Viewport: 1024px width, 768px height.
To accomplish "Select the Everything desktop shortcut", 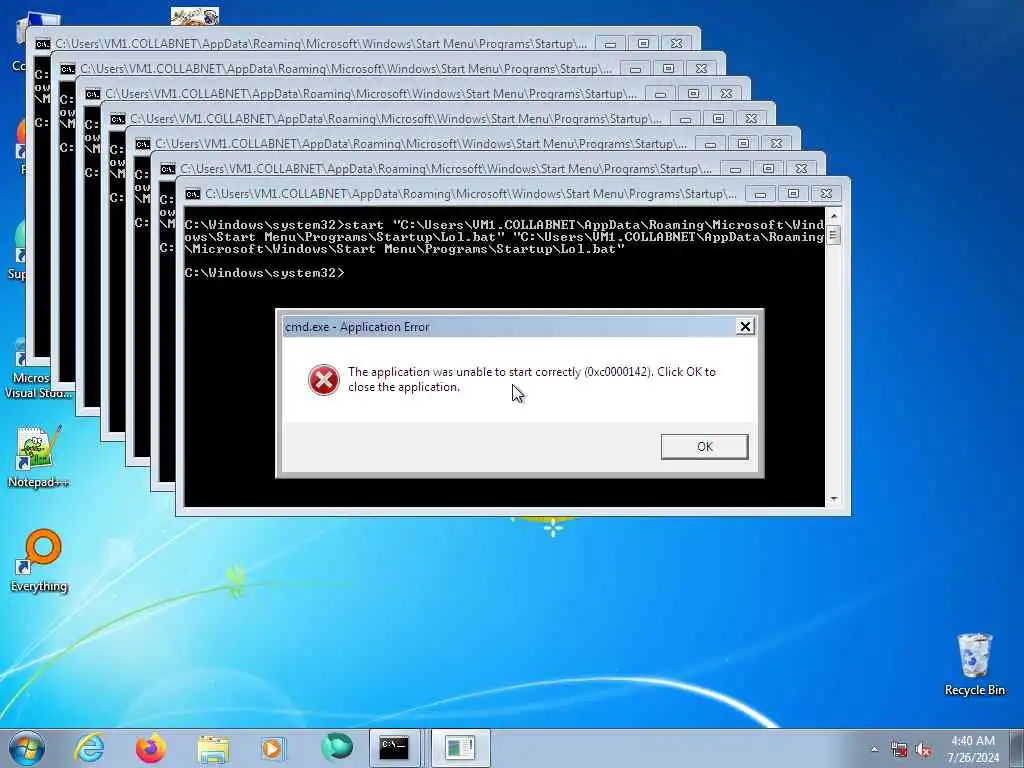I will coord(39,561).
